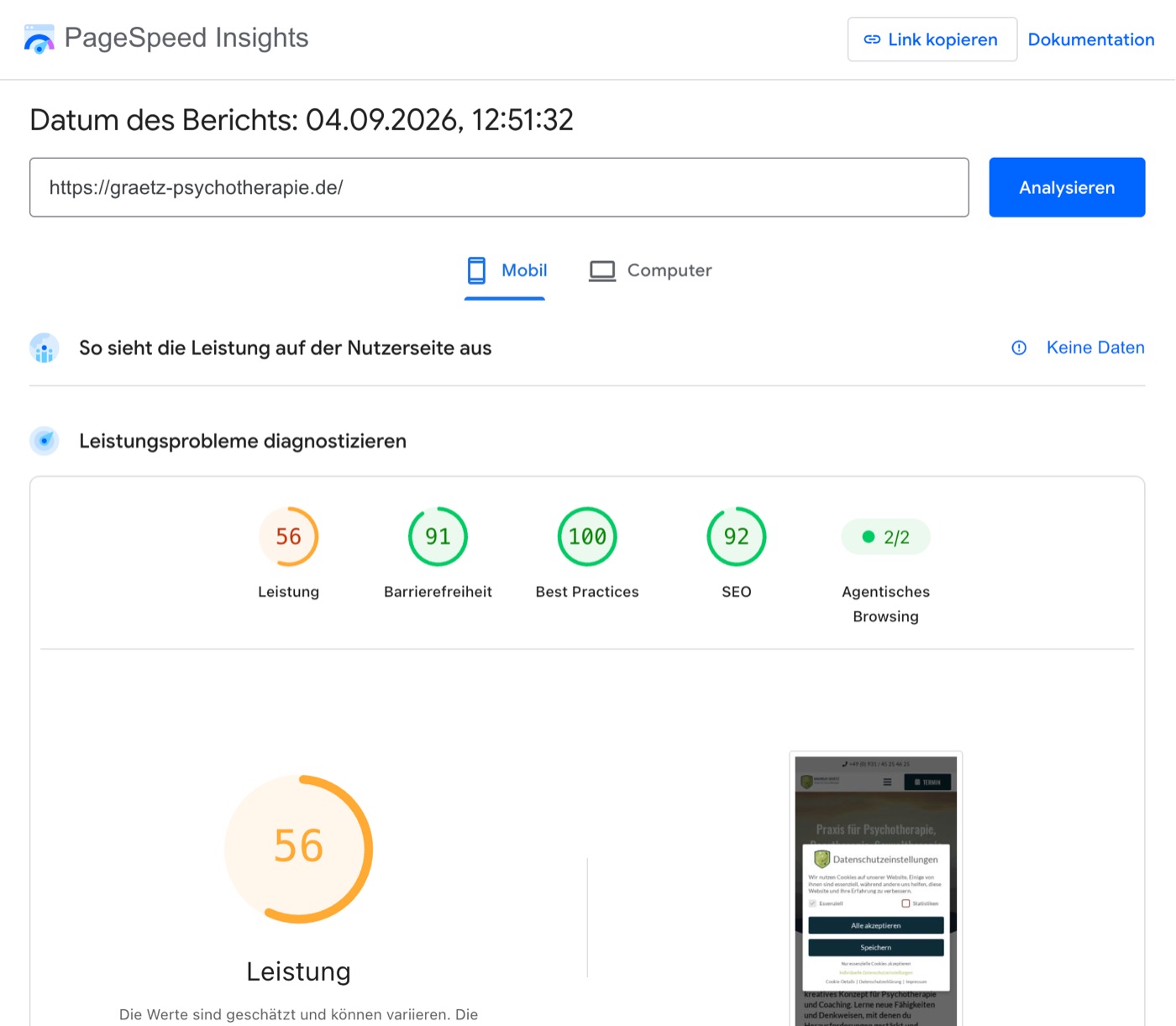
Task: Click the Datum des Berichts heading
Action: [302, 120]
